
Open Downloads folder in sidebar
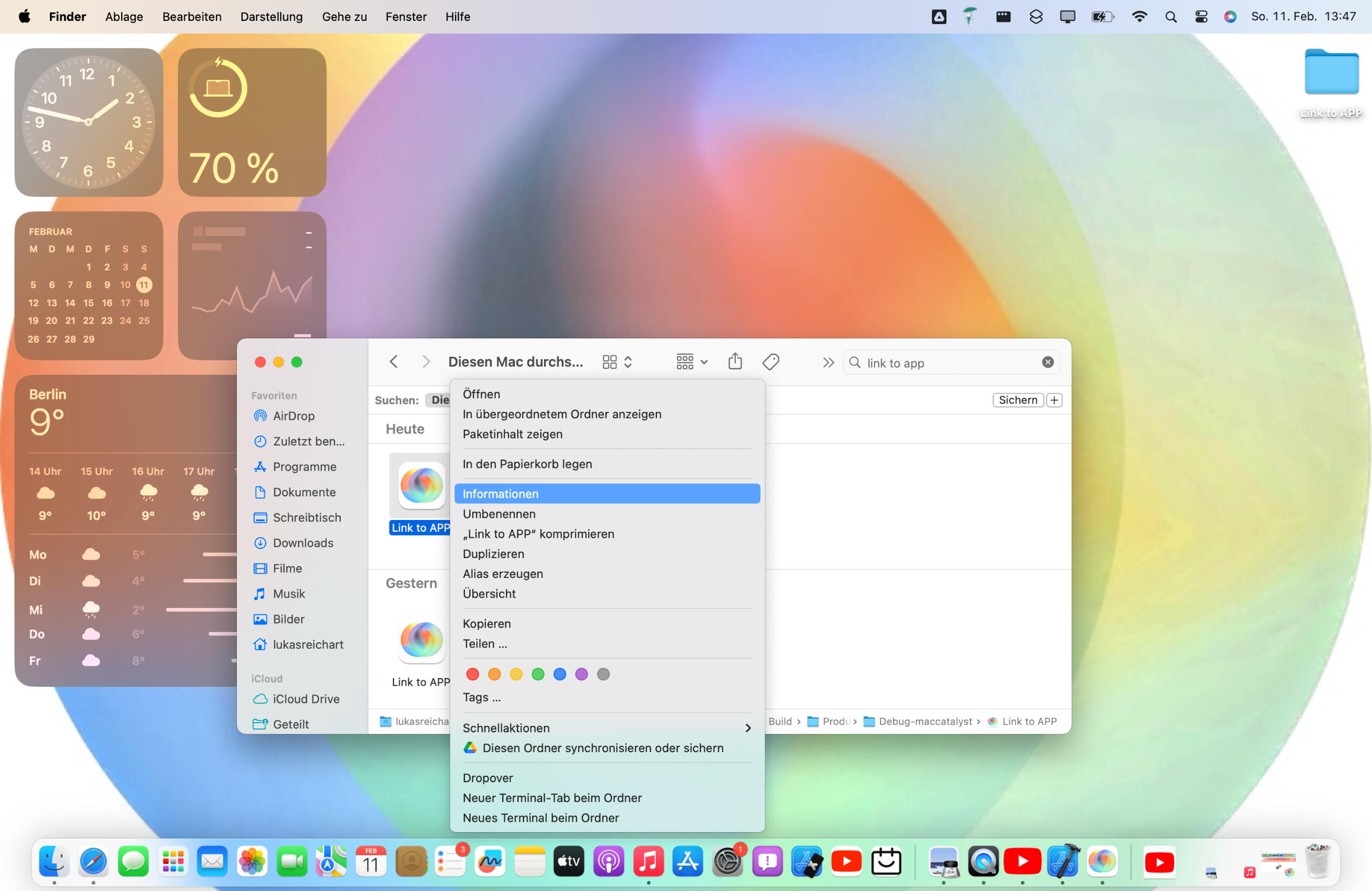click(x=303, y=543)
